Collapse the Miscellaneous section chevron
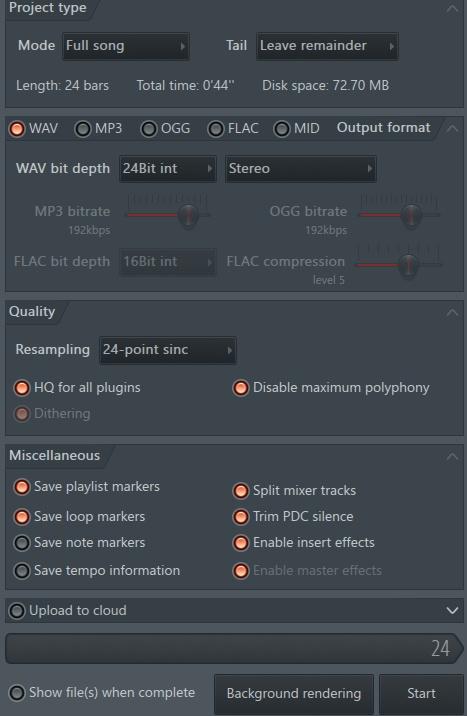The height and width of the screenshot is (716, 467). (452, 456)
